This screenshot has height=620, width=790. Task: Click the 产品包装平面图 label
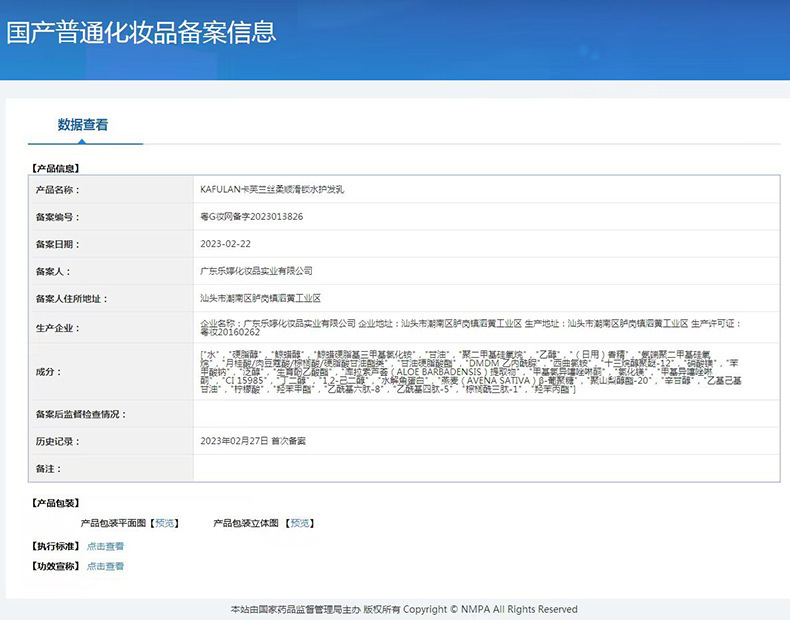(113, 523)
